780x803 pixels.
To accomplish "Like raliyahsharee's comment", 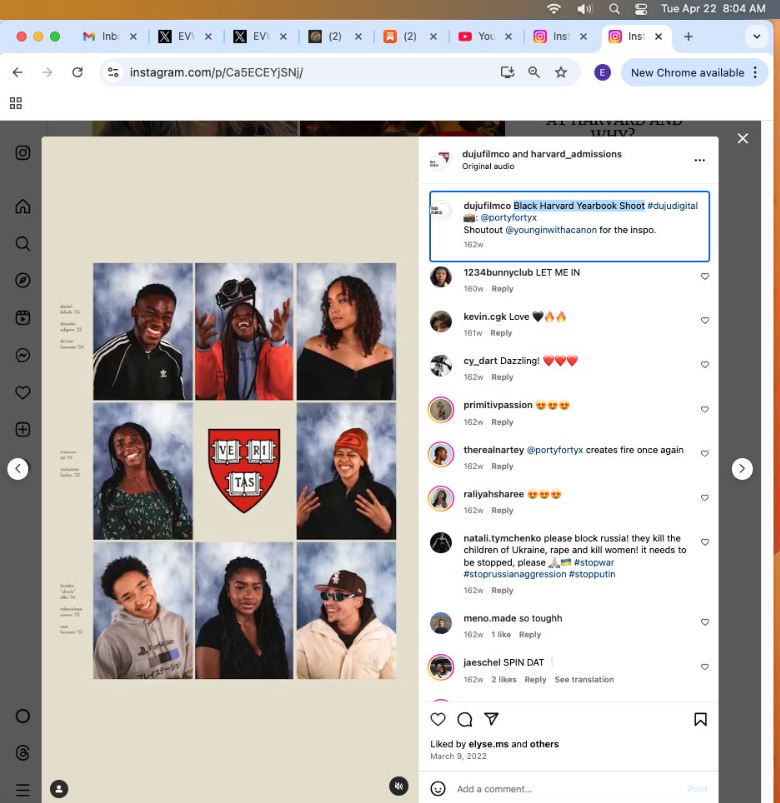I will pyautogui.click(x=705, y=498).
